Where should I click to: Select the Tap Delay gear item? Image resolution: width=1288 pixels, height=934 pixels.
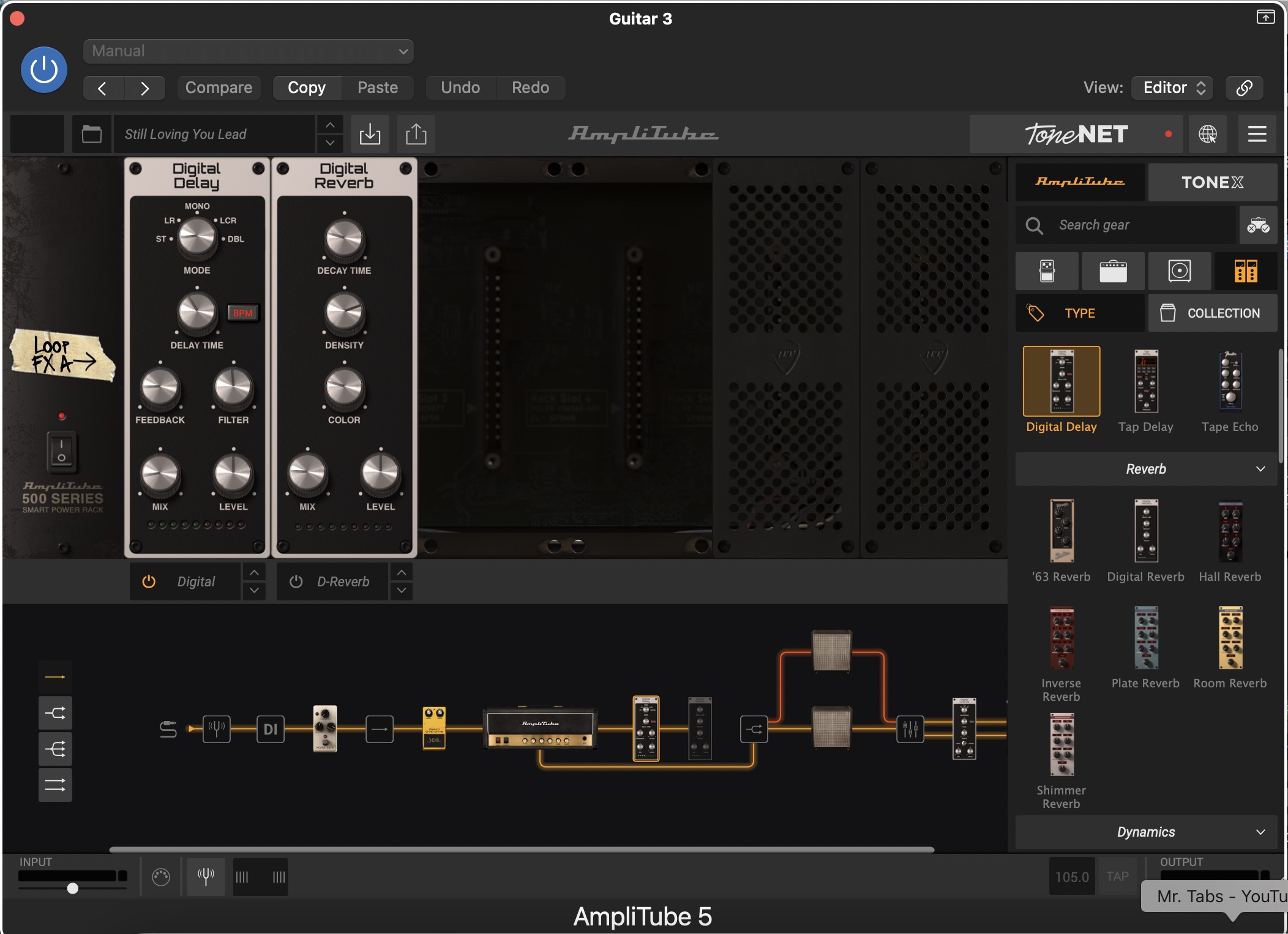click(1146, 390)
